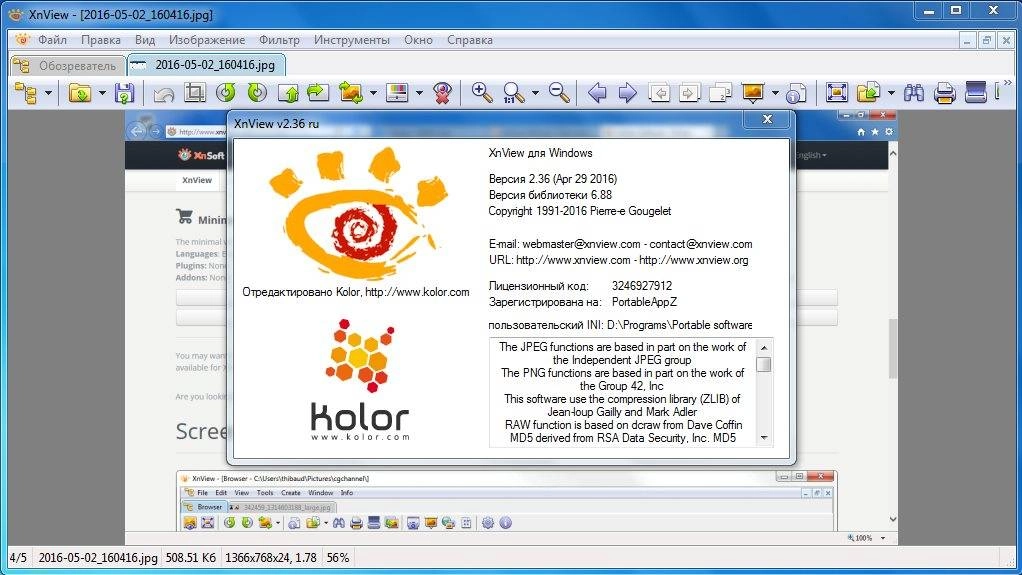
Task: Open image properties info icon
Action: 796,93
